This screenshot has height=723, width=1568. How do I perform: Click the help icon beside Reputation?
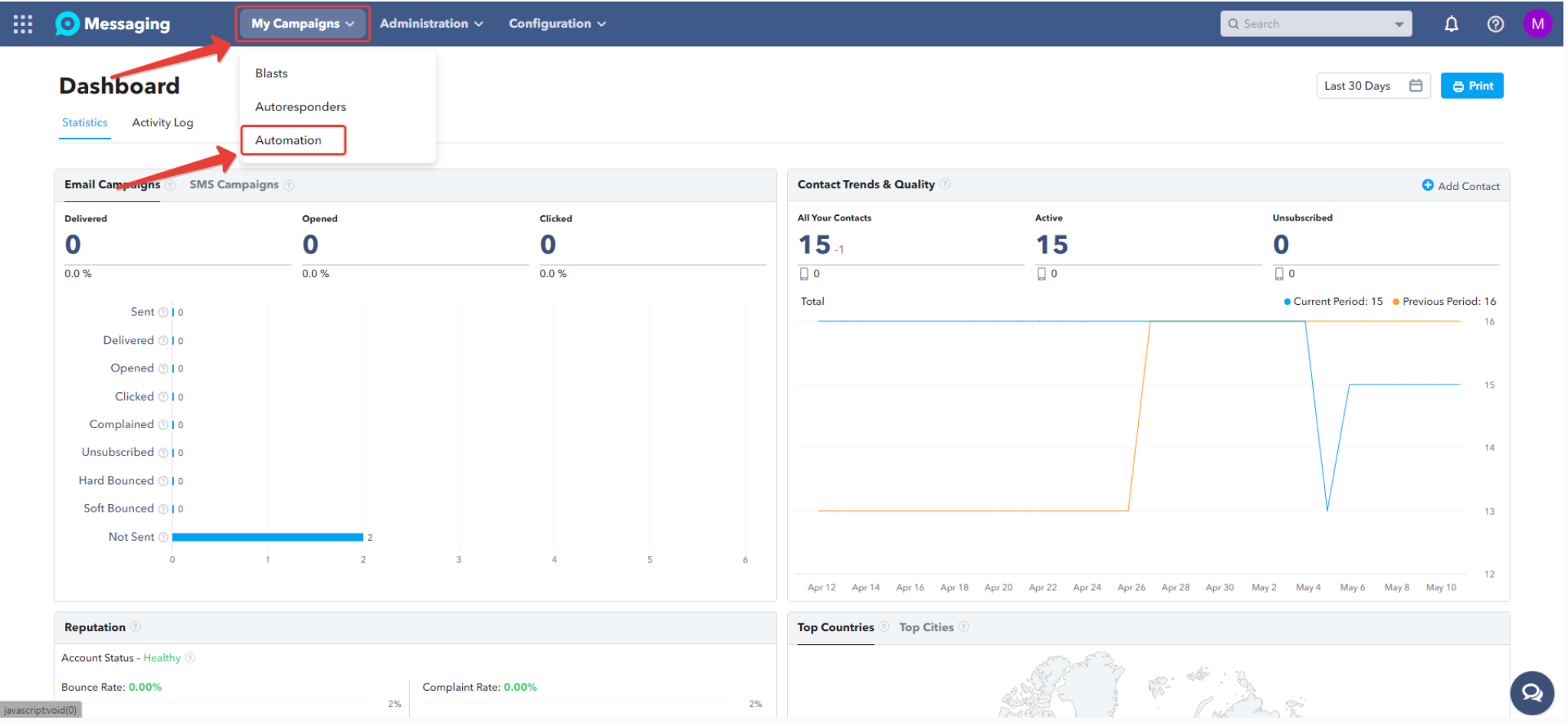pyautogui.click(x=136, y=626)
